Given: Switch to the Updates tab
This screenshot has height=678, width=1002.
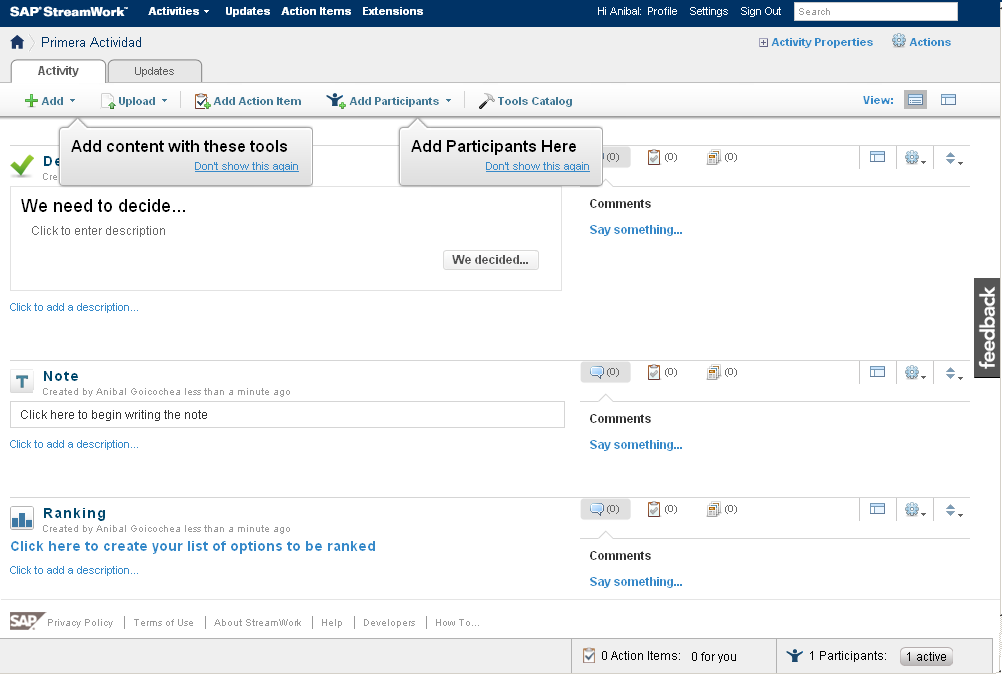Looking at the screenshot, I should (154, 71).
